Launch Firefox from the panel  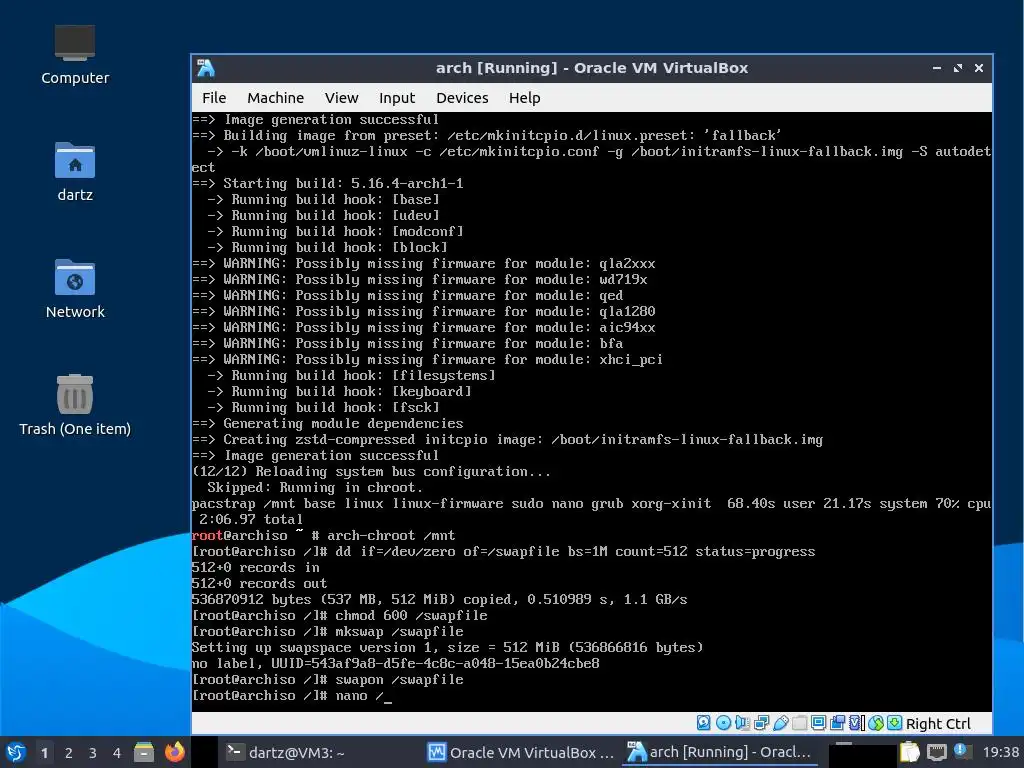tap(174, 752)
